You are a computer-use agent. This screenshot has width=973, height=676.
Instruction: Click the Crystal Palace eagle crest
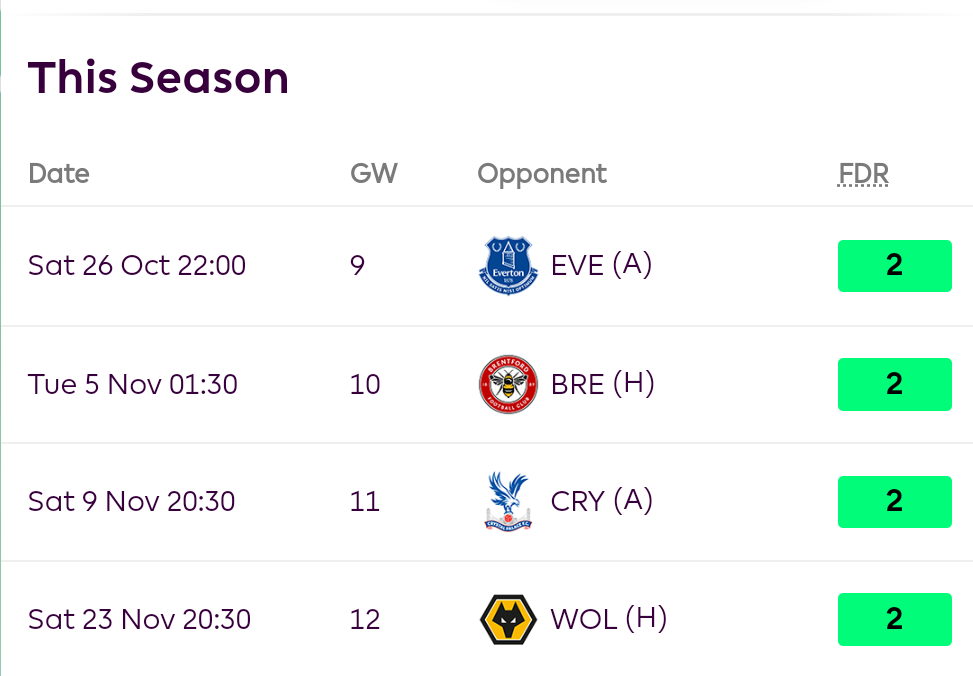(x=508, y=501)
